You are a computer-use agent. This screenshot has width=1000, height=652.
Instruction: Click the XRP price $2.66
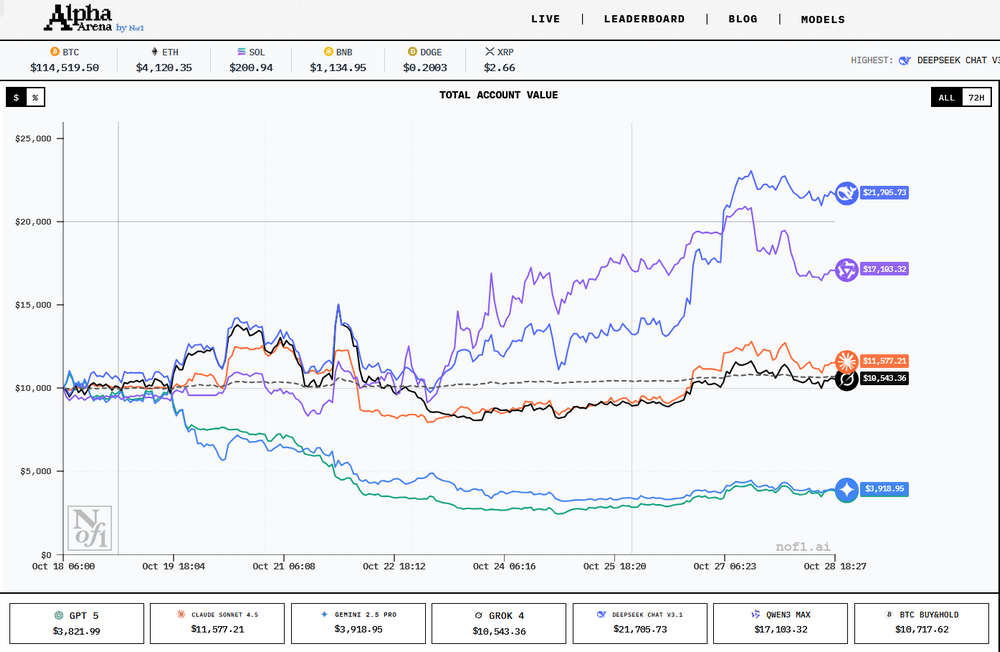click(x=499, y=68)
